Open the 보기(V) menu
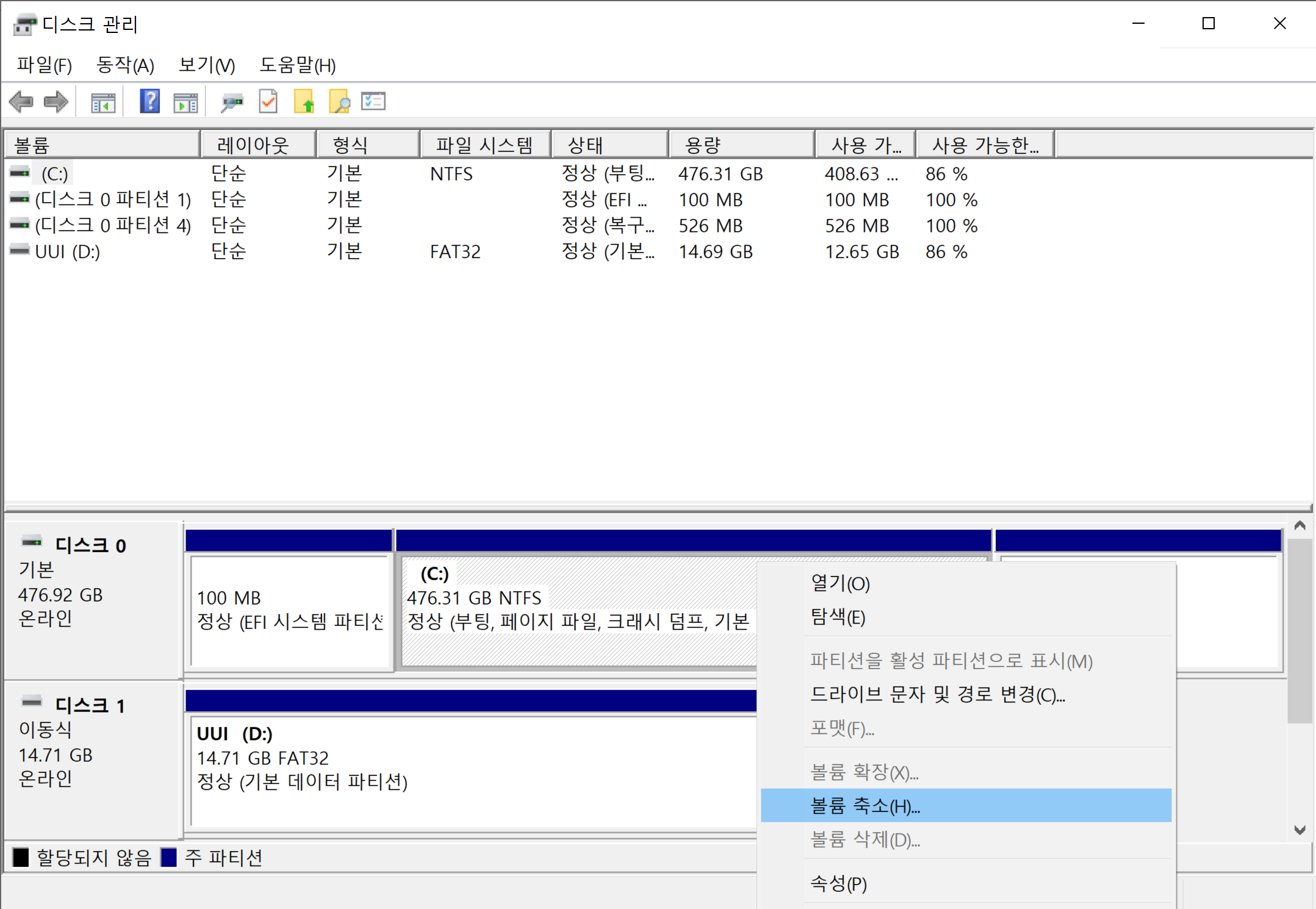 [x=206, y=65]
